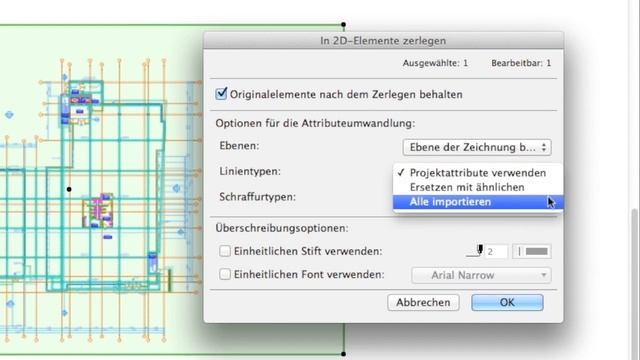This screenshot has width=640, height=360.
Task: Open the Arial Narrow font dropdown
Action: coord(481,276)
